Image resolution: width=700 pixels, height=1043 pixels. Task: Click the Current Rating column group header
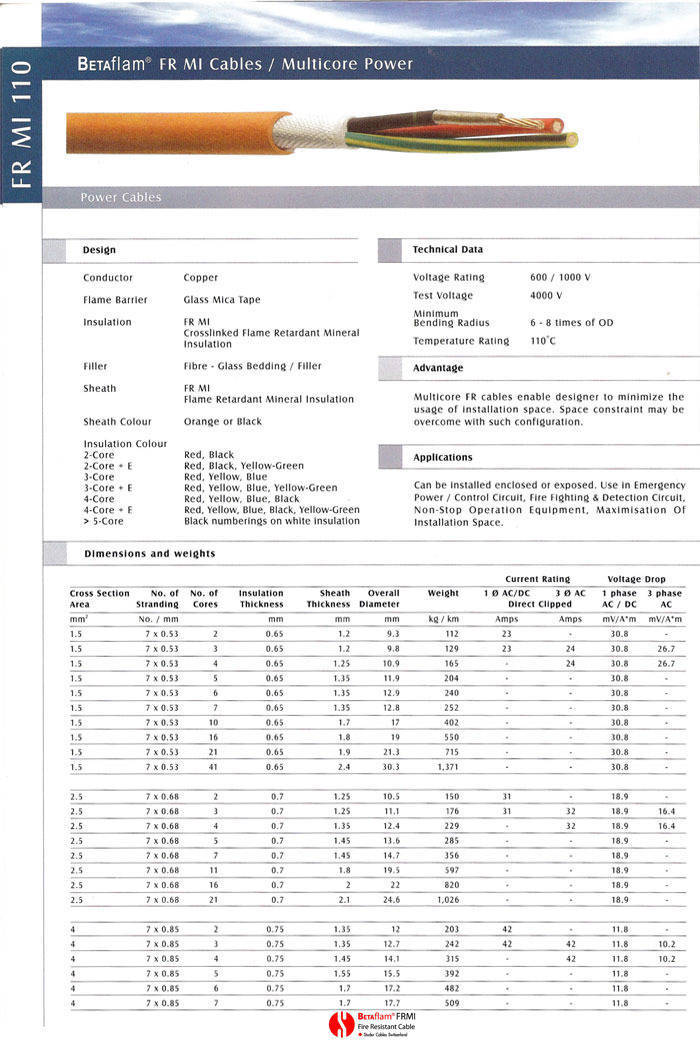537,579
